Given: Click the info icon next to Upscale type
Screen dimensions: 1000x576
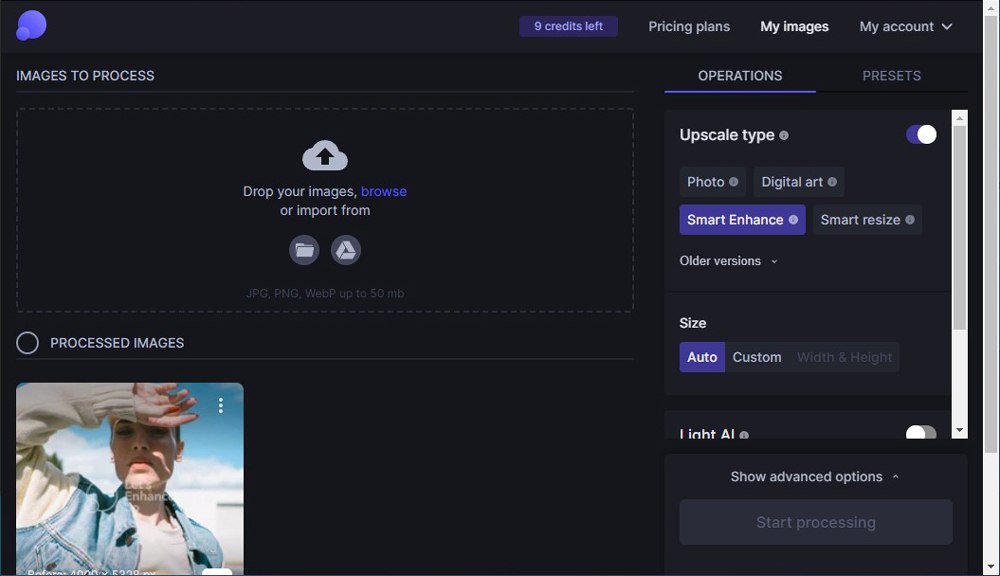Looking at the screenshot, I should (784, 135).
